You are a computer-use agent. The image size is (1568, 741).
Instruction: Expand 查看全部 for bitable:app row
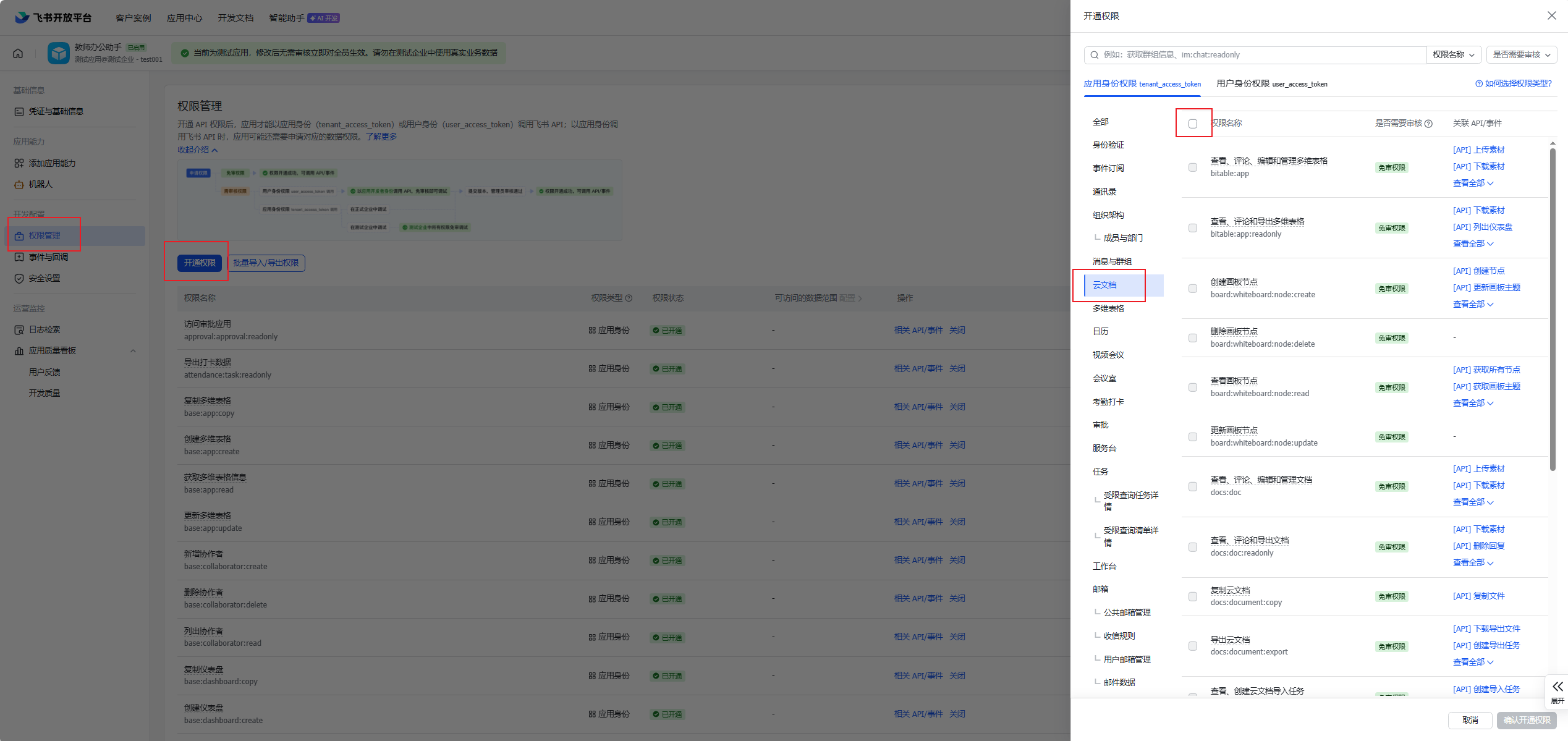1473,183
